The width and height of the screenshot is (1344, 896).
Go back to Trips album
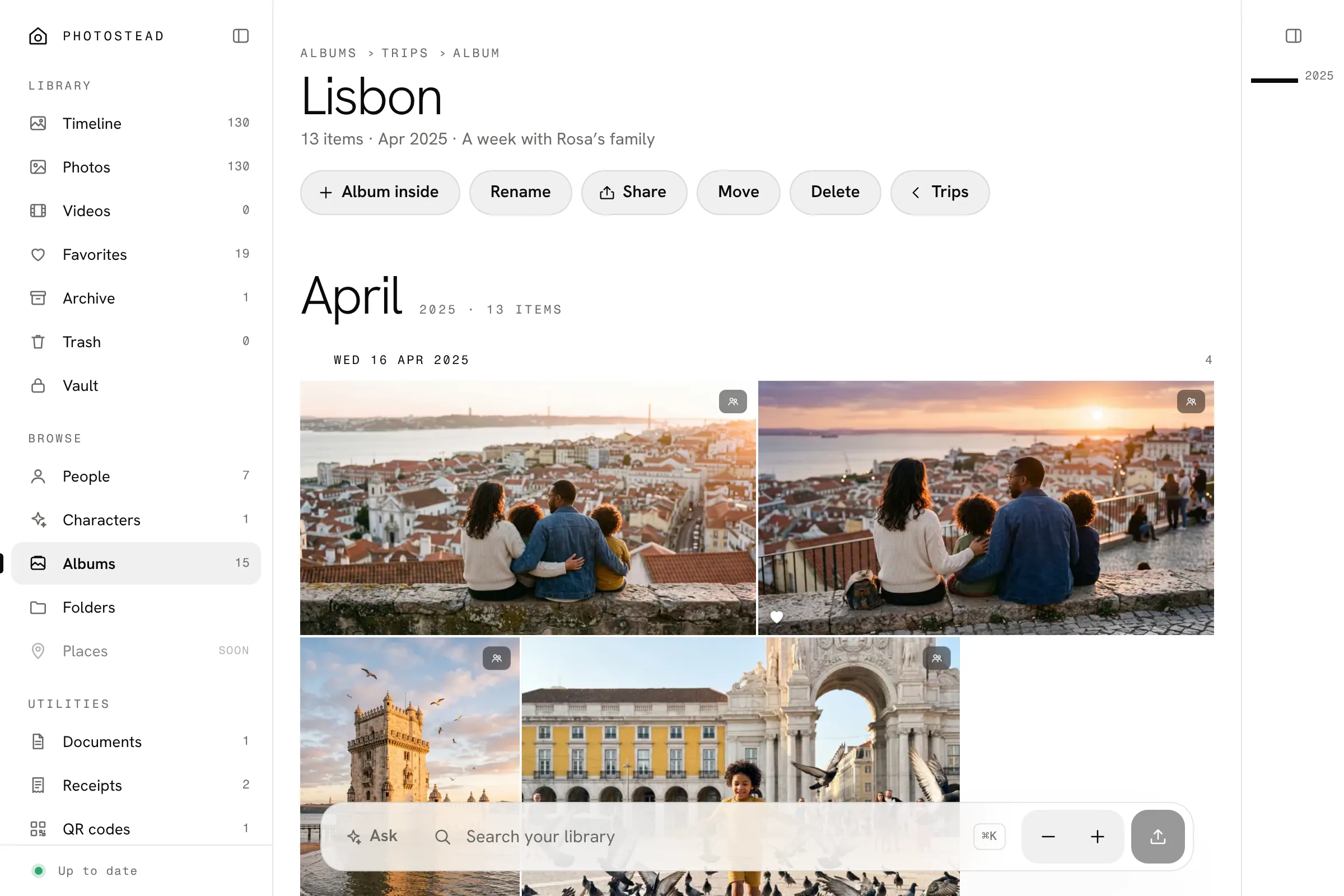coord(940,193)
